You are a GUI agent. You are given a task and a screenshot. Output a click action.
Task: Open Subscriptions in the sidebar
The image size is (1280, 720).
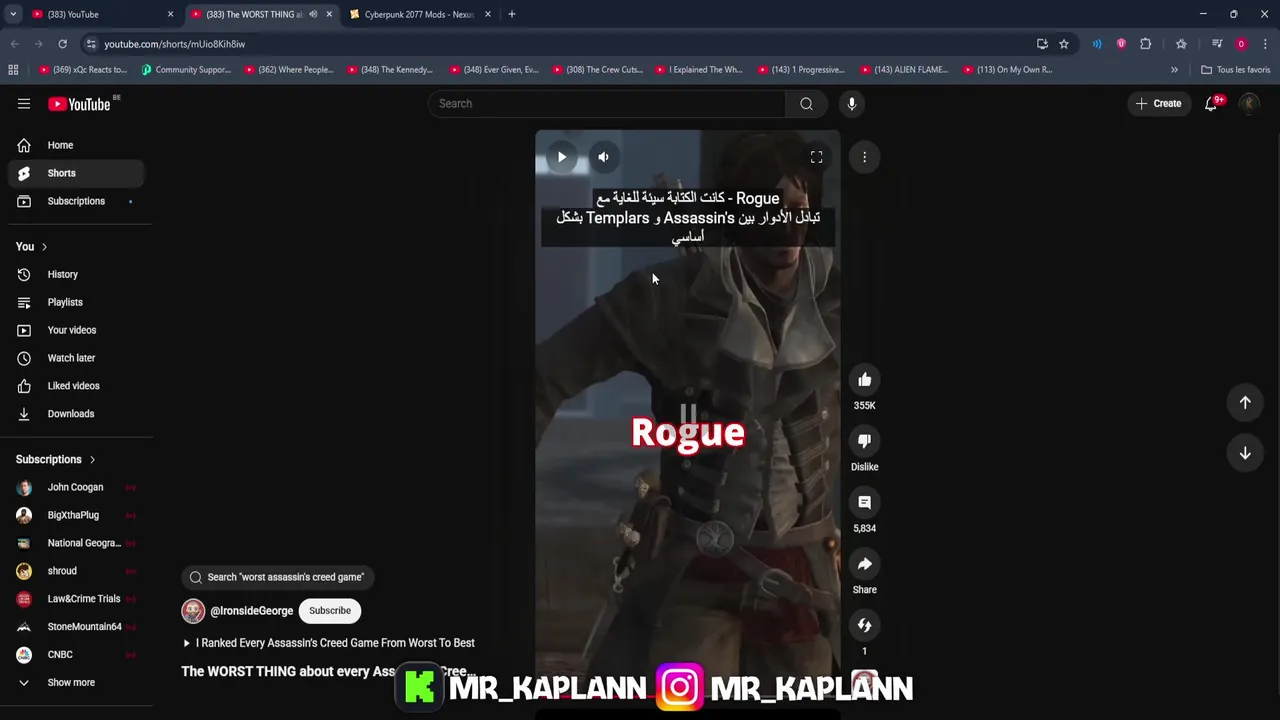point(76,201)
